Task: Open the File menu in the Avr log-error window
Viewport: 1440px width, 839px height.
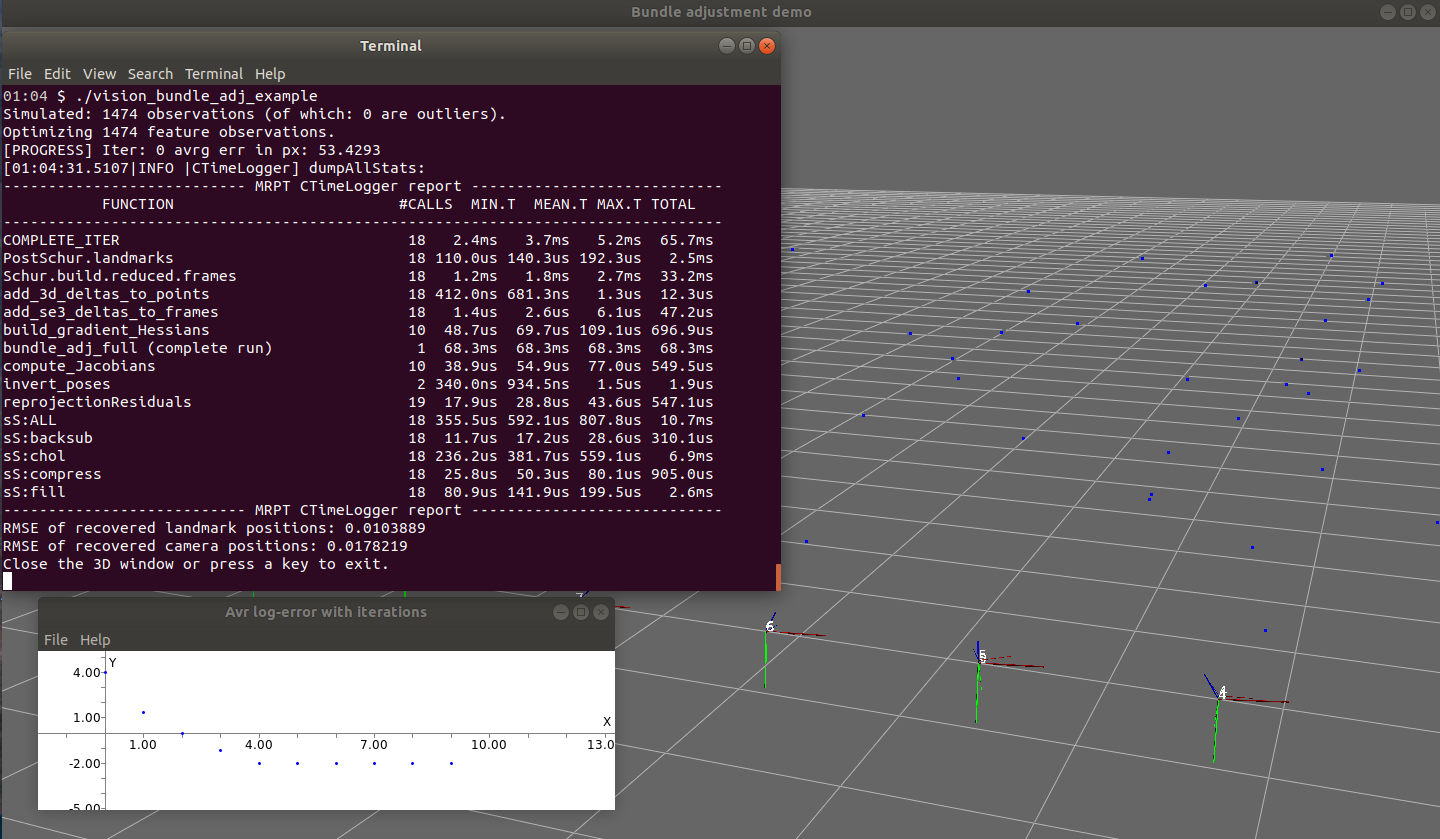Action: (x=56, y=640)
